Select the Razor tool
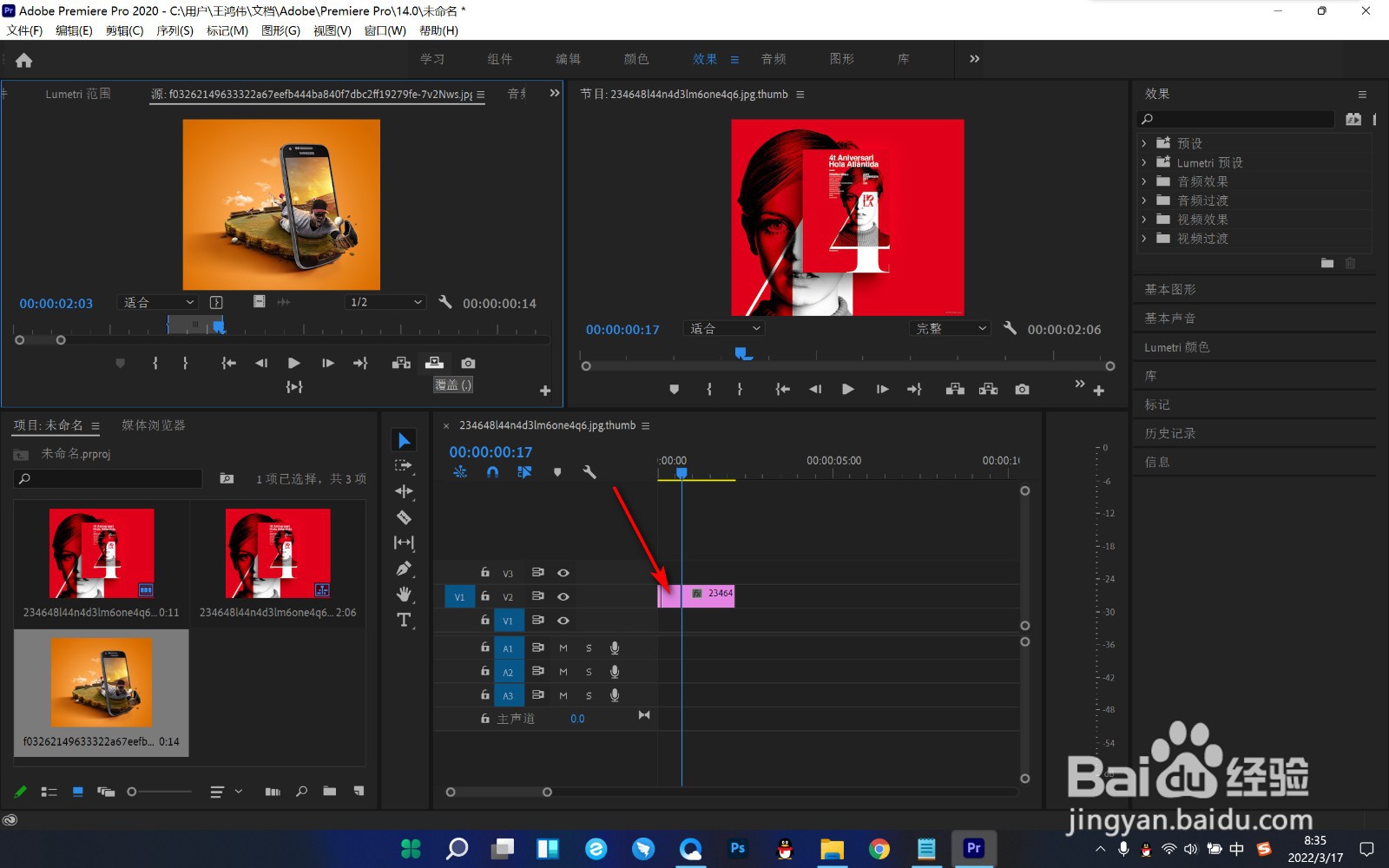This screenshot has width=1389, height=868. click(x=404, y=517)
